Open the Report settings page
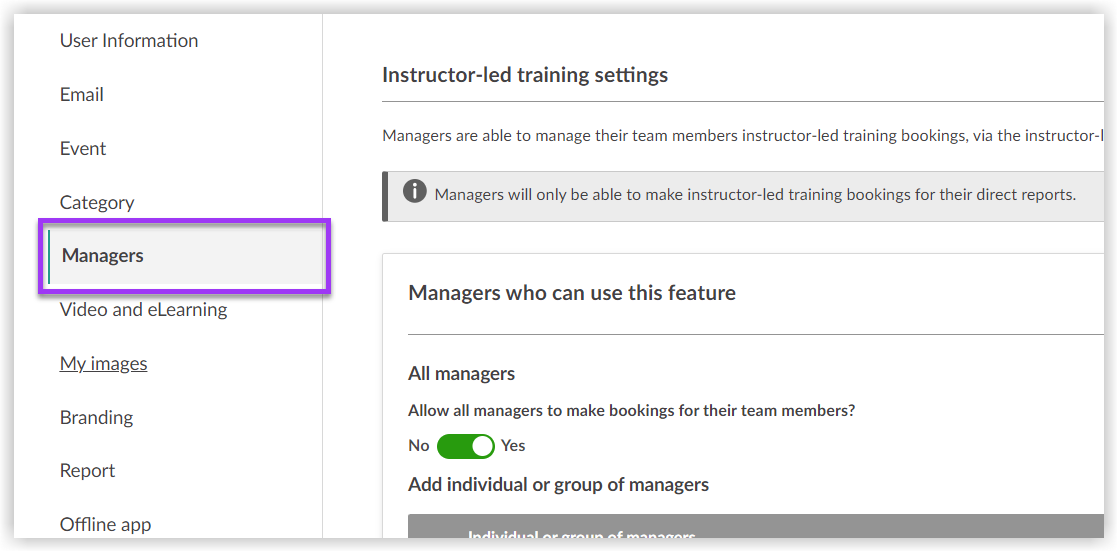The image size is (1118, 552). tap(88, 471)
